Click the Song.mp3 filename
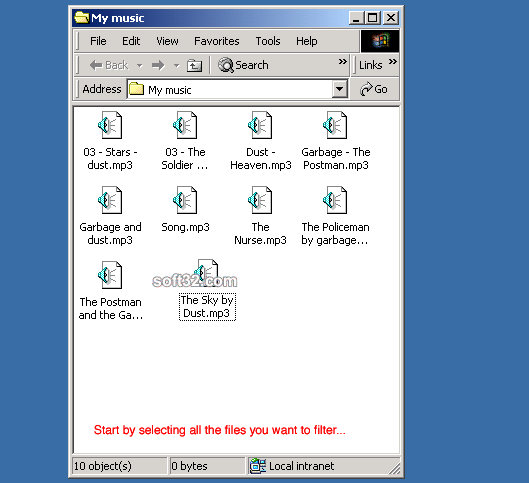 pos(185,227)
